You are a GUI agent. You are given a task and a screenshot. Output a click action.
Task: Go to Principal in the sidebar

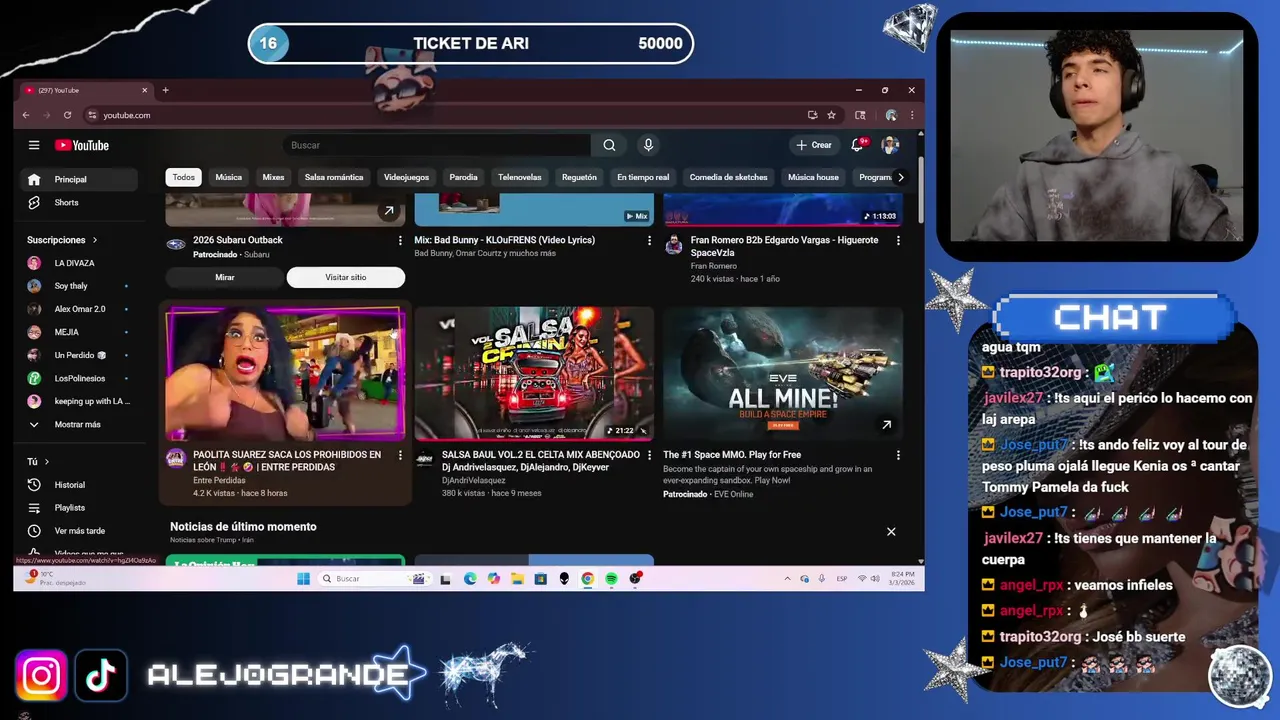coord(79,180)
